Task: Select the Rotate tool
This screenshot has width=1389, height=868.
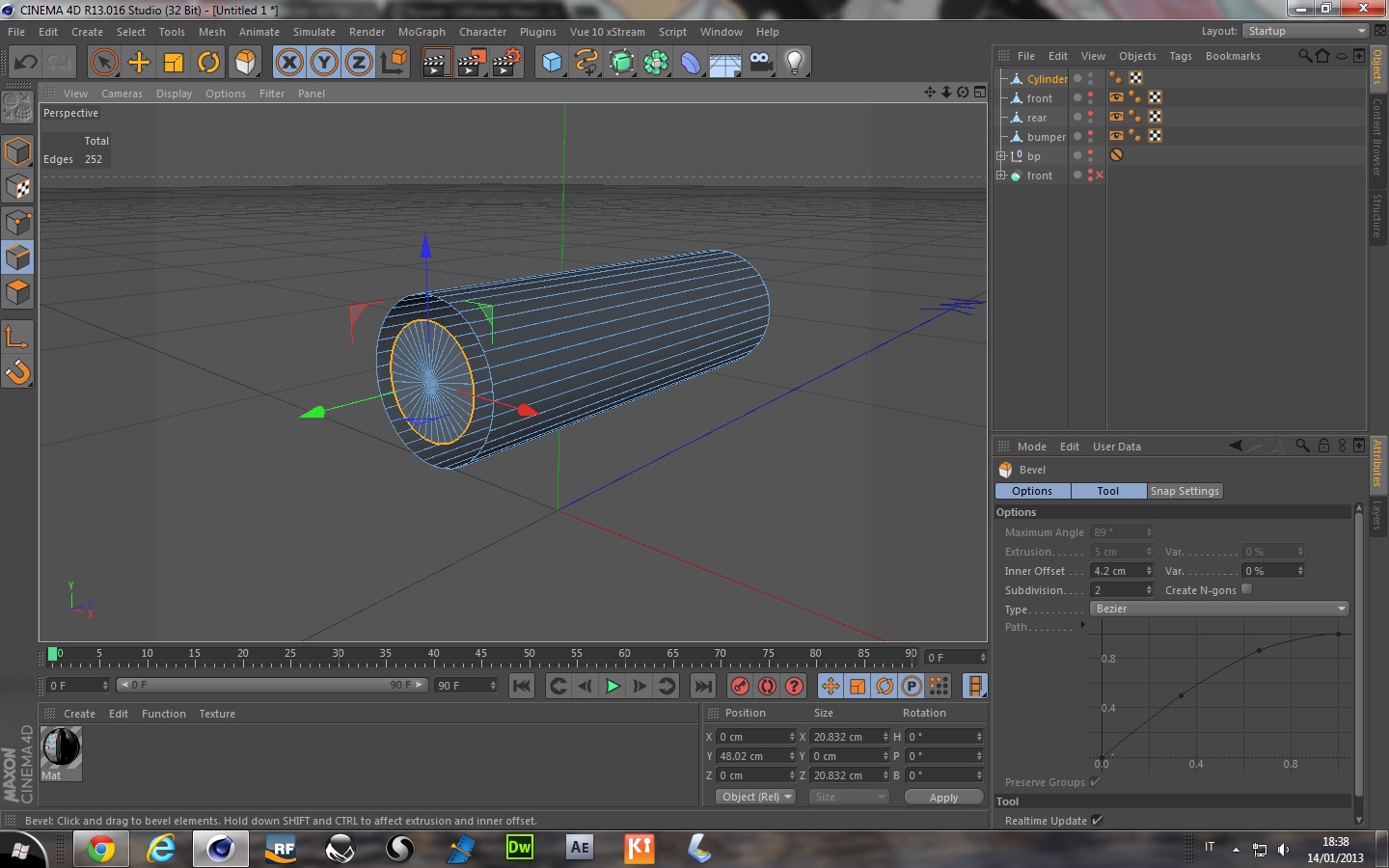Action: pos(208,63)
